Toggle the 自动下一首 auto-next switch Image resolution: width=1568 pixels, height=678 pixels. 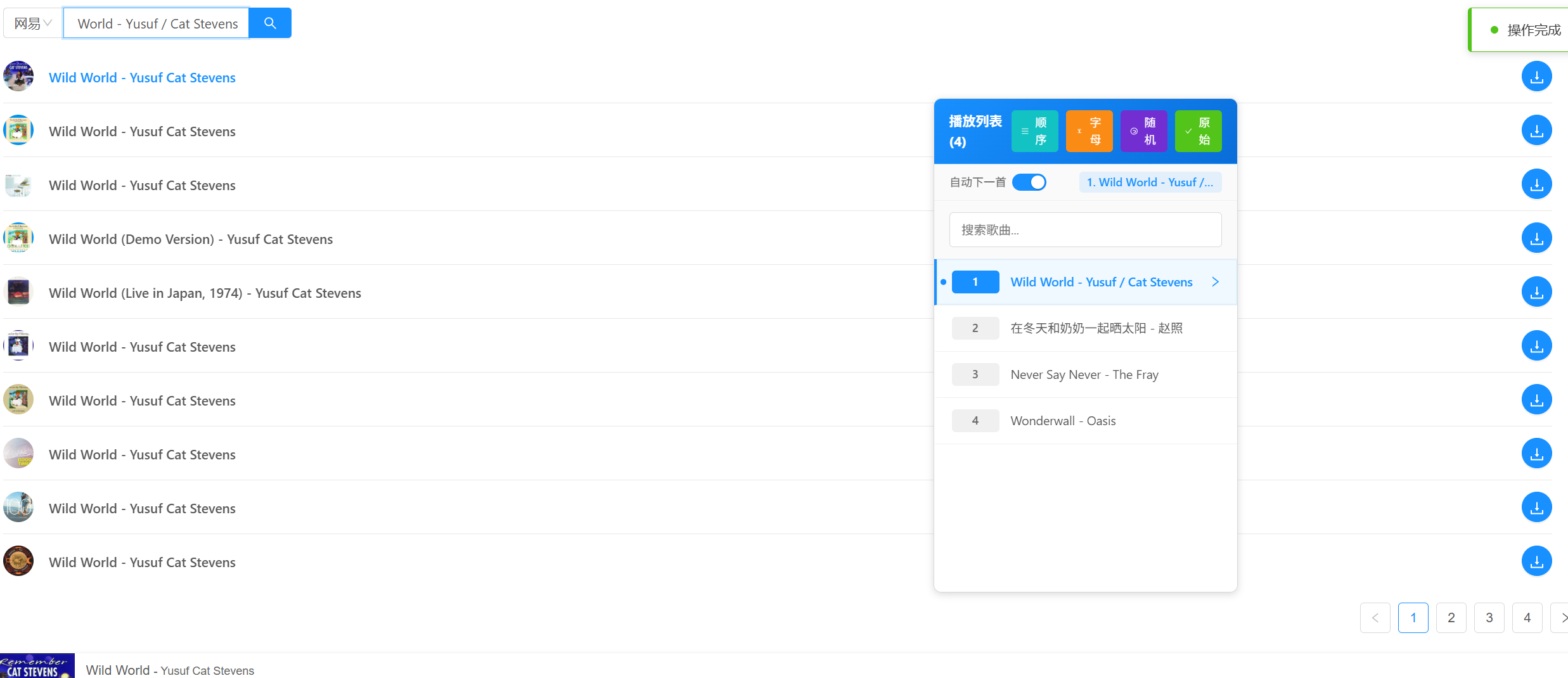pos(1029,182)
